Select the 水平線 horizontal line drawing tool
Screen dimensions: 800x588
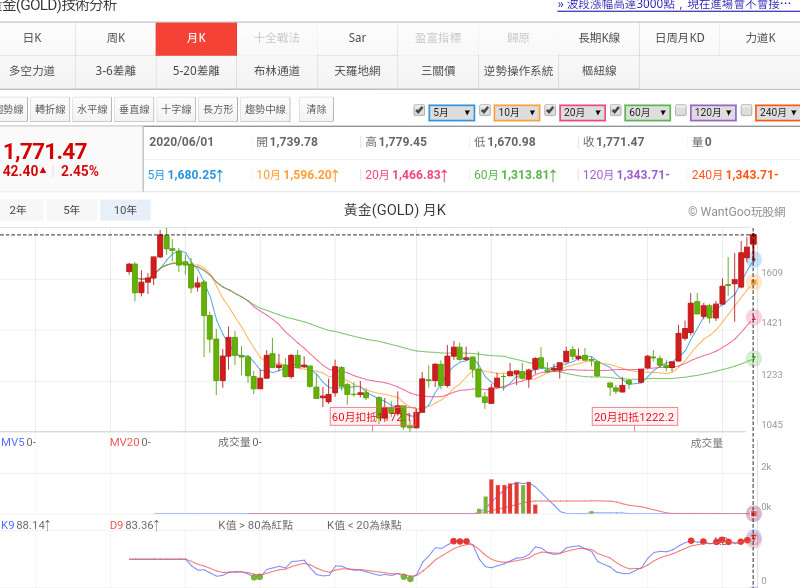(92, 110)
